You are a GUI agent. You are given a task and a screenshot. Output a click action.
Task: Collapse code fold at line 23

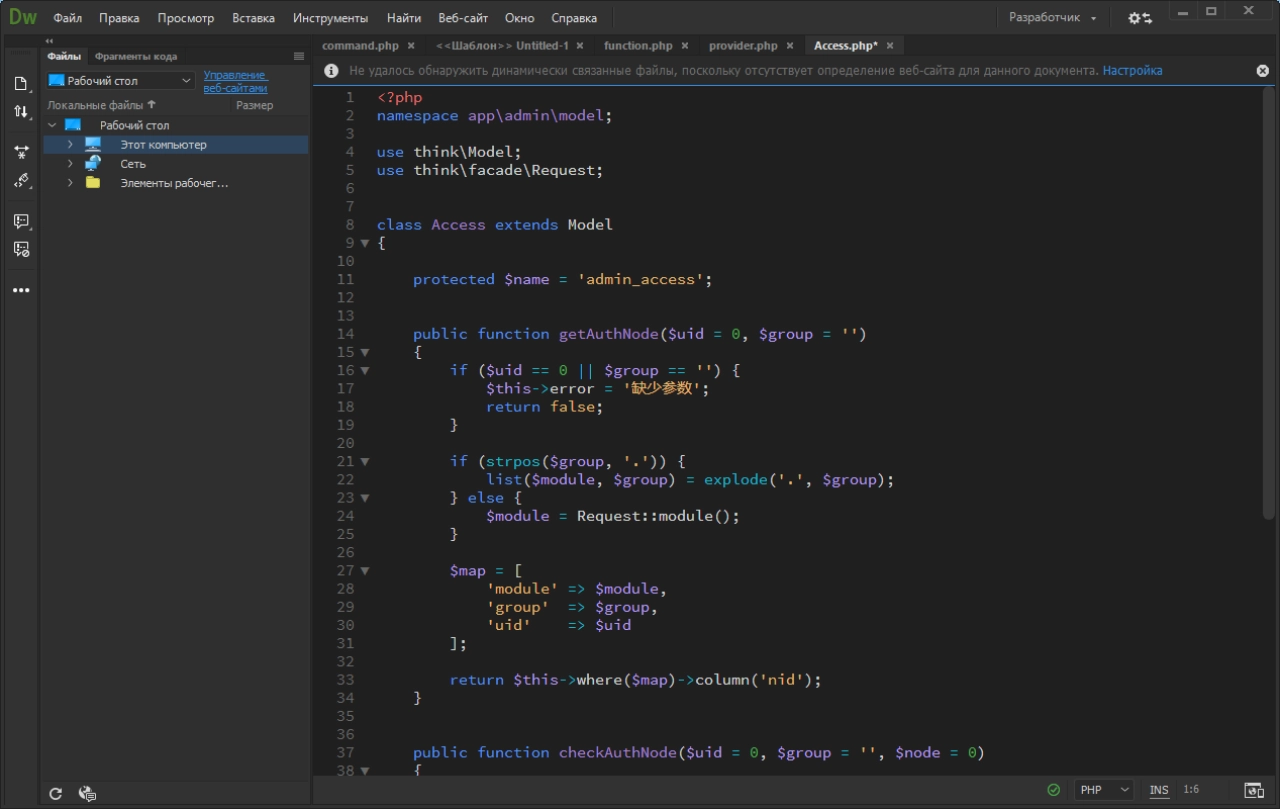pyautogui.click(x=365, y=498)
